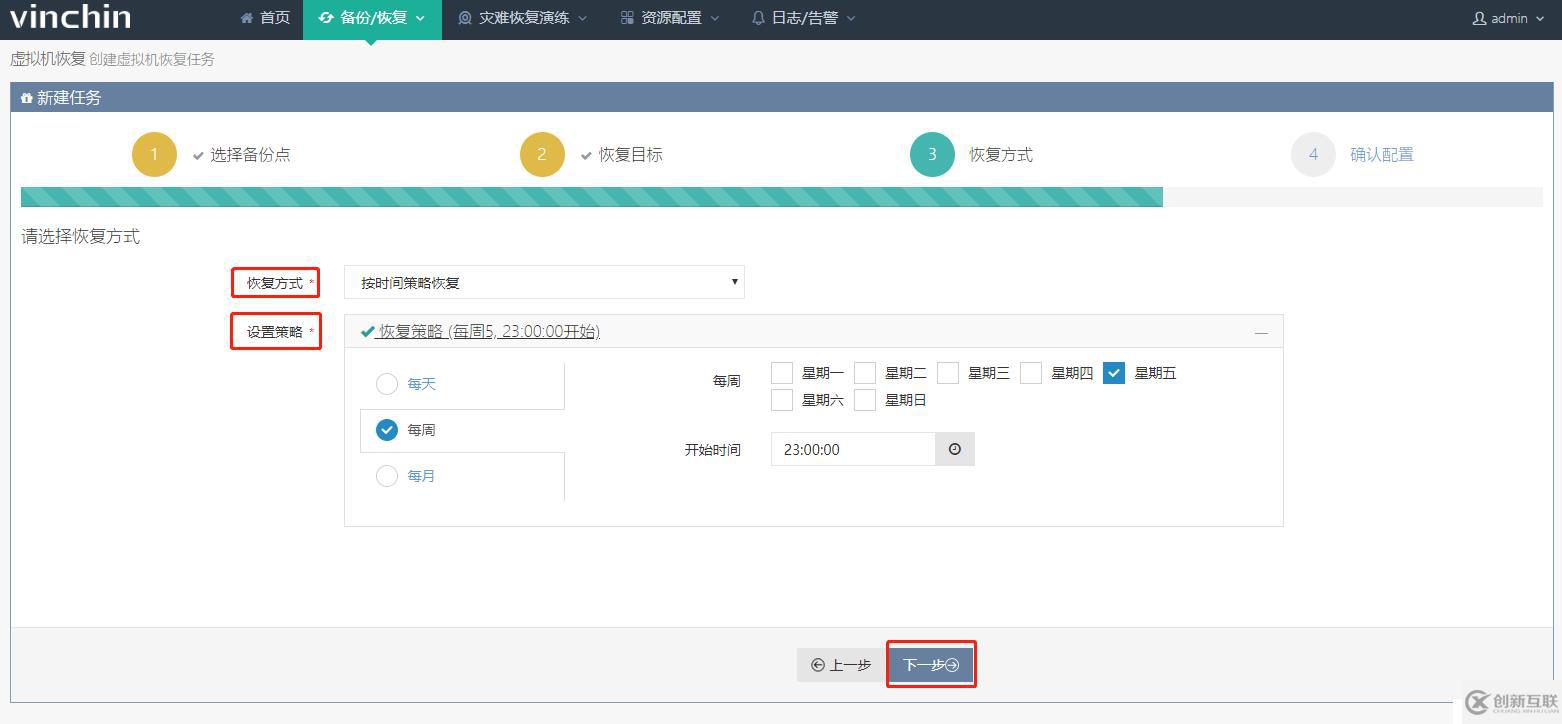Click the clock icon next to start time
This screenshot has height=724, width=1562.
(x=953, y=449)
